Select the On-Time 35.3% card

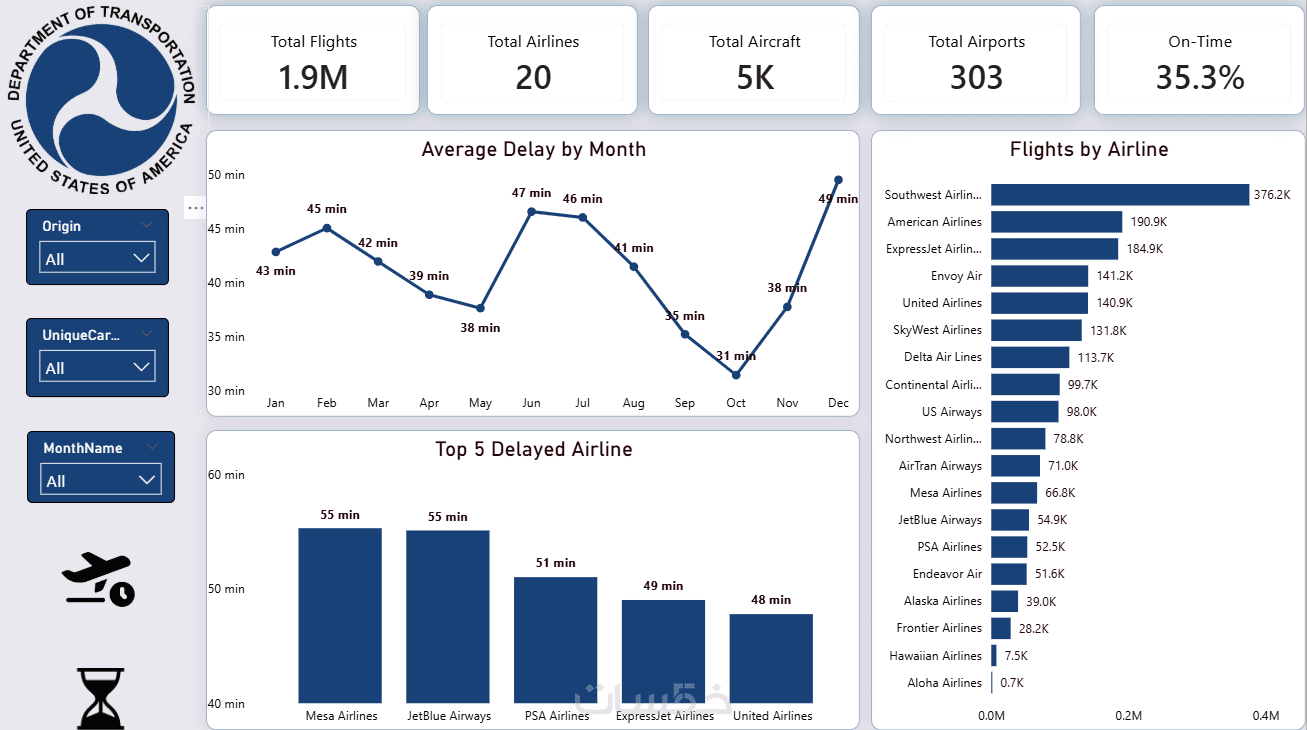point(1199,60)
